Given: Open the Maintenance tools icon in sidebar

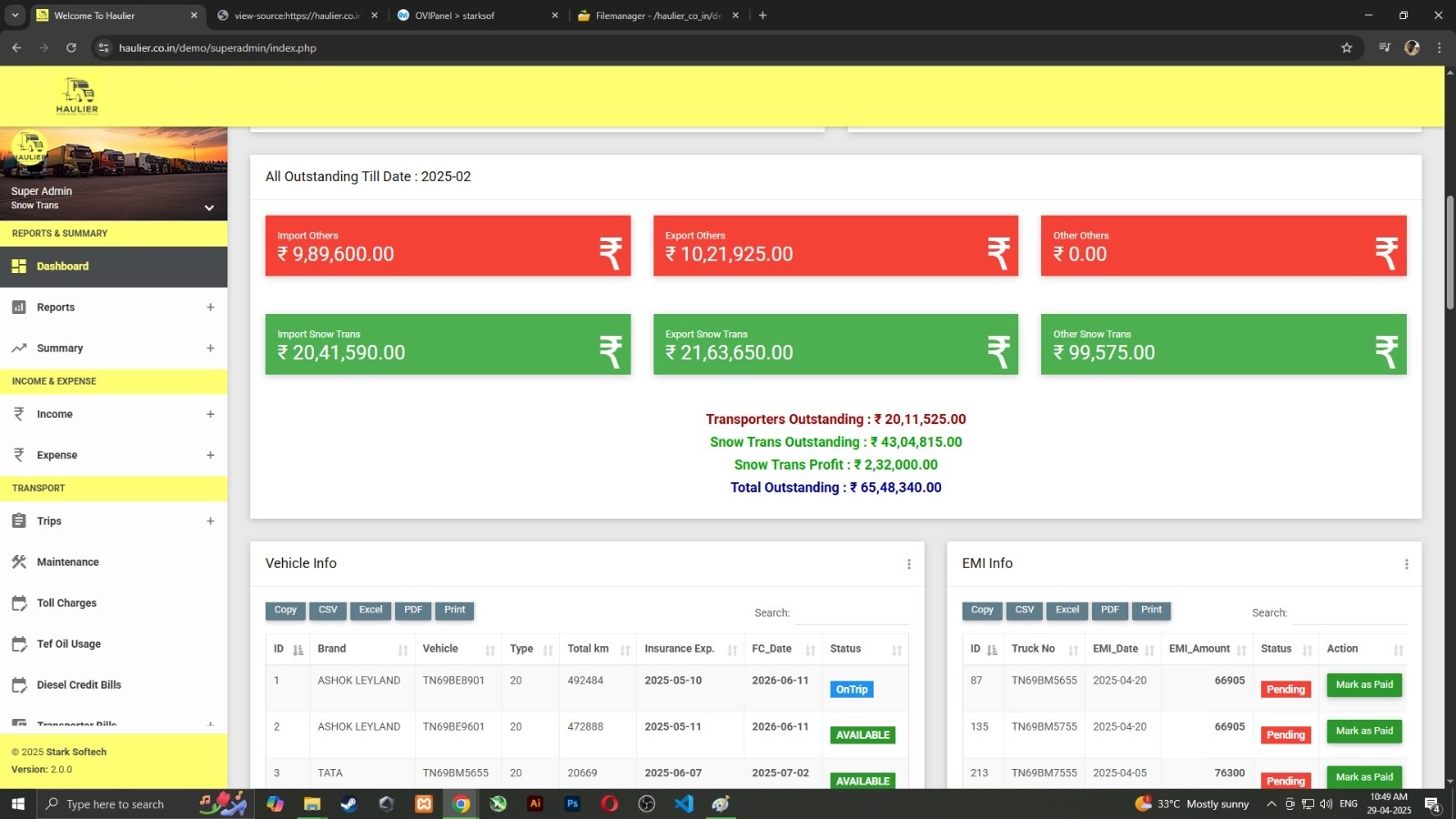Looking at the screenshot, I should click(x=19, y=562).
